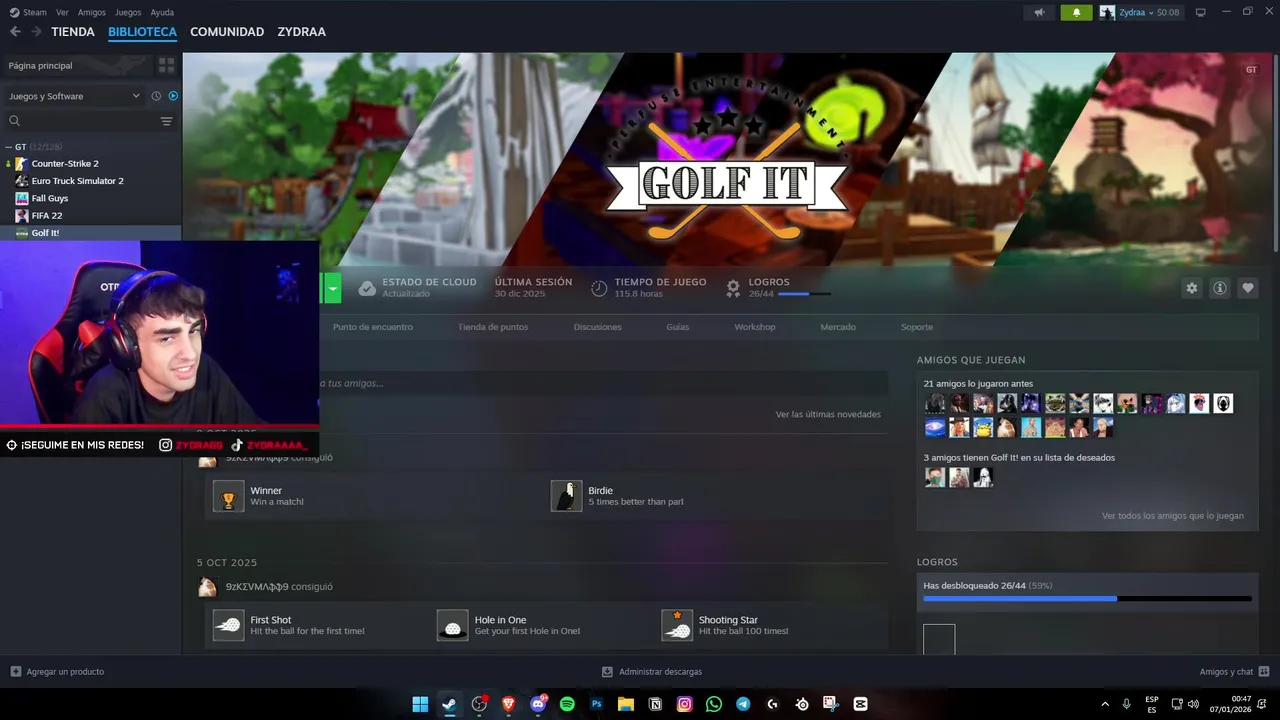Viewport: 1280px width, 720px height.
Task: Switch library to grid collections view
Action: pos(166,65)
